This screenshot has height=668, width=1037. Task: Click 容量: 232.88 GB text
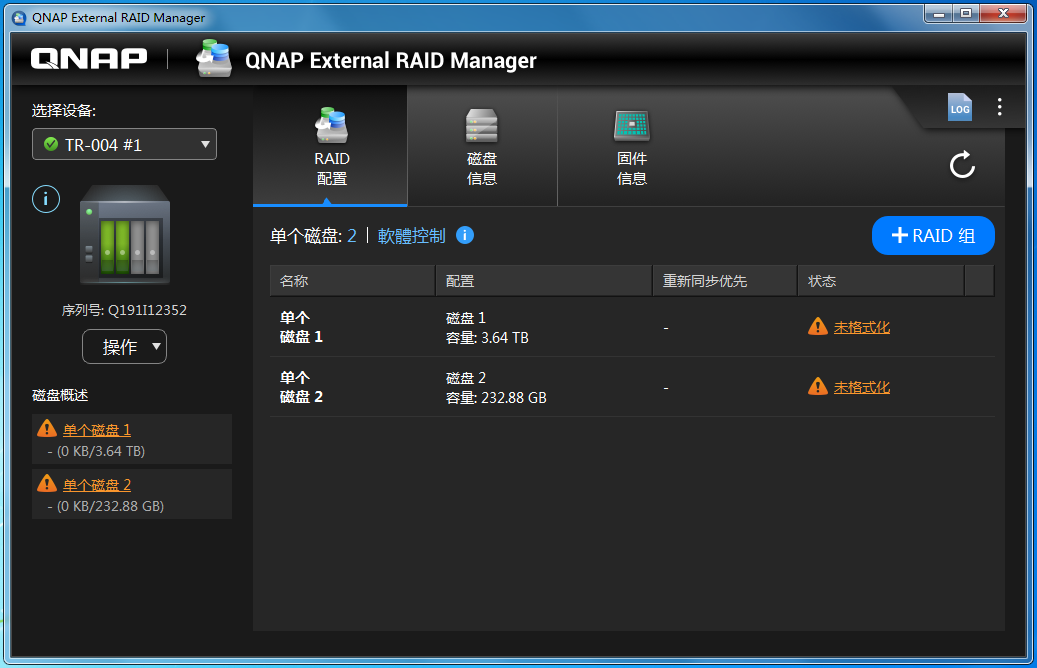496,398
